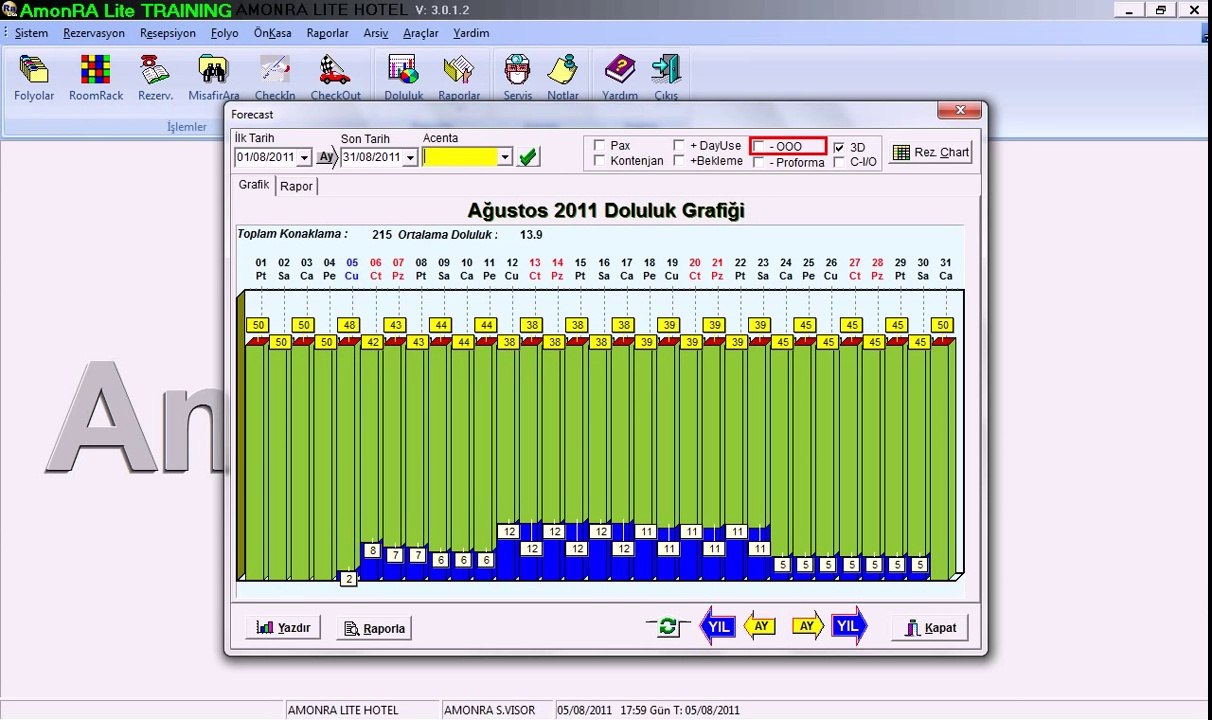Click the yellow Acenta input field

tap(460, 157)
